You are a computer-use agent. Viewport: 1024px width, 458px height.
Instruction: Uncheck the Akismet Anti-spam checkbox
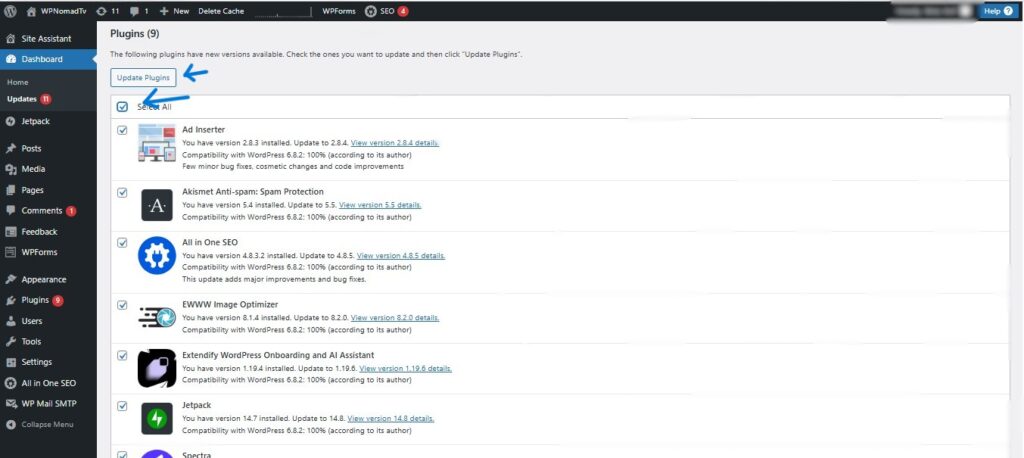click(x=122, y=193)
